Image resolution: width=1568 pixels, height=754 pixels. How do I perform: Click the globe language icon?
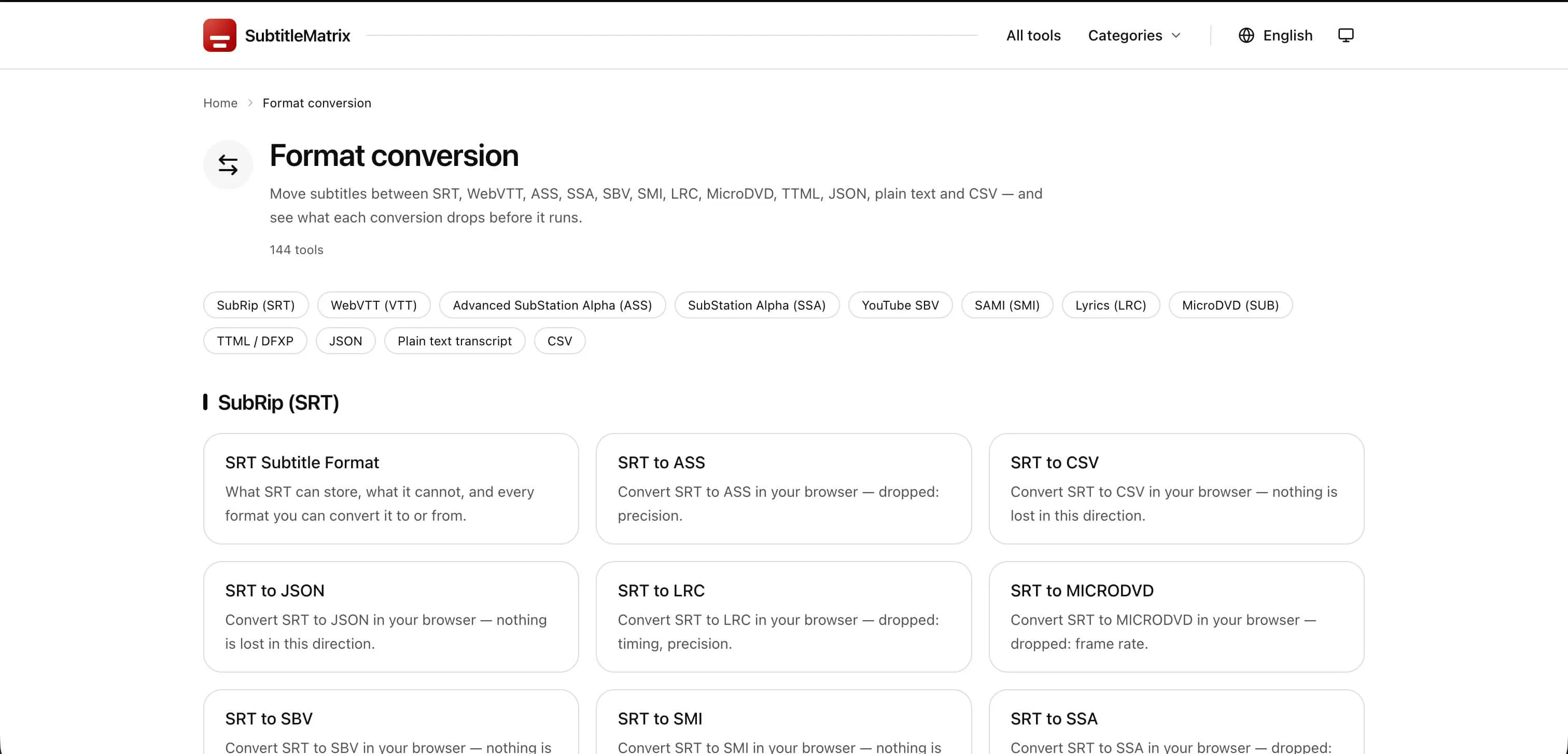coord(1246,35)
